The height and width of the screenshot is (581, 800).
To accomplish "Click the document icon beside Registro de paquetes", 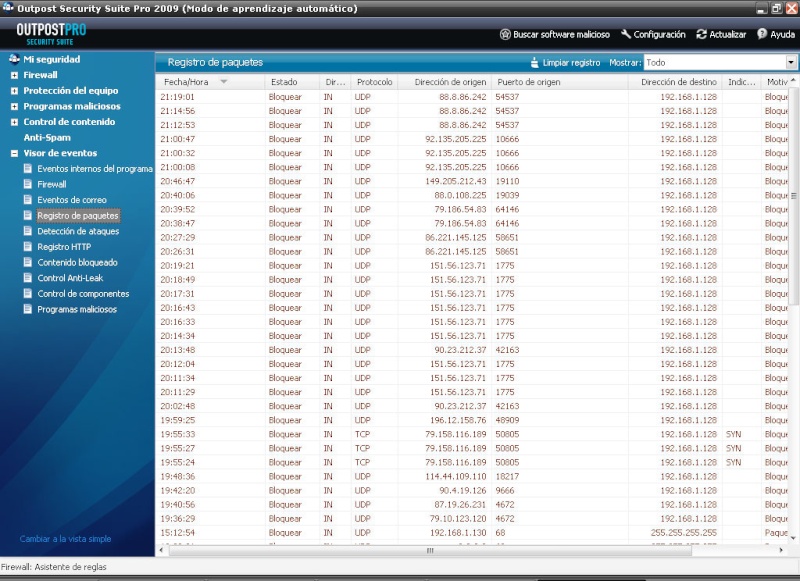I will click(28, 215).
